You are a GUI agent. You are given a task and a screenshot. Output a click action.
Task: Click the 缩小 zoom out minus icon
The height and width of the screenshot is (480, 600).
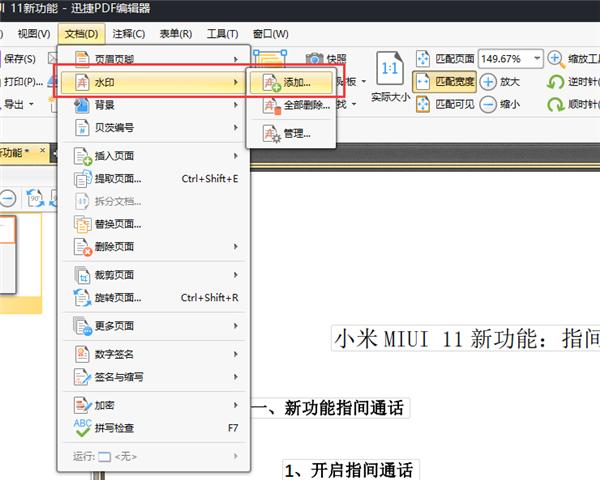pyautogui.click(x=488, y=104)
